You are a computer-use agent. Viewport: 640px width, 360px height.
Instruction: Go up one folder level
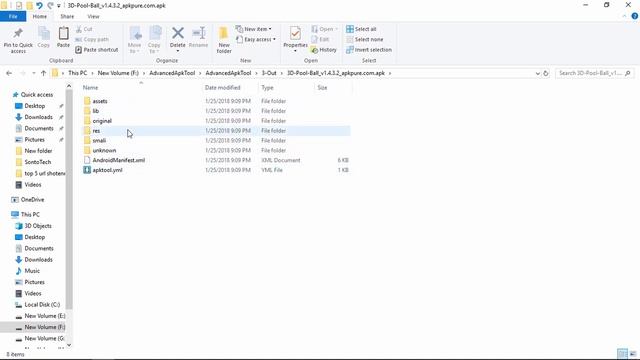click(43, 73)
